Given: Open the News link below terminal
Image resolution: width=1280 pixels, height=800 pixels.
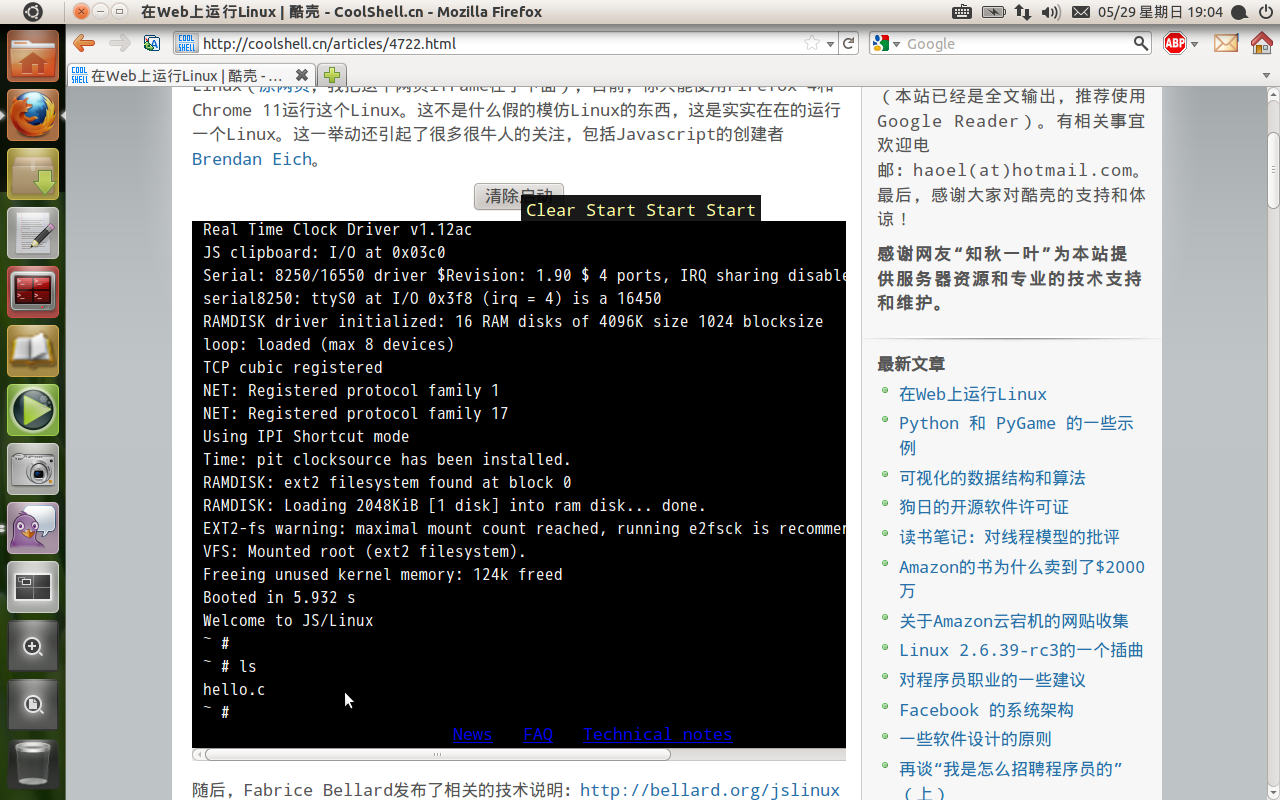Looking at the screenshot, I should pyautogui.click(x=472, y=734).
